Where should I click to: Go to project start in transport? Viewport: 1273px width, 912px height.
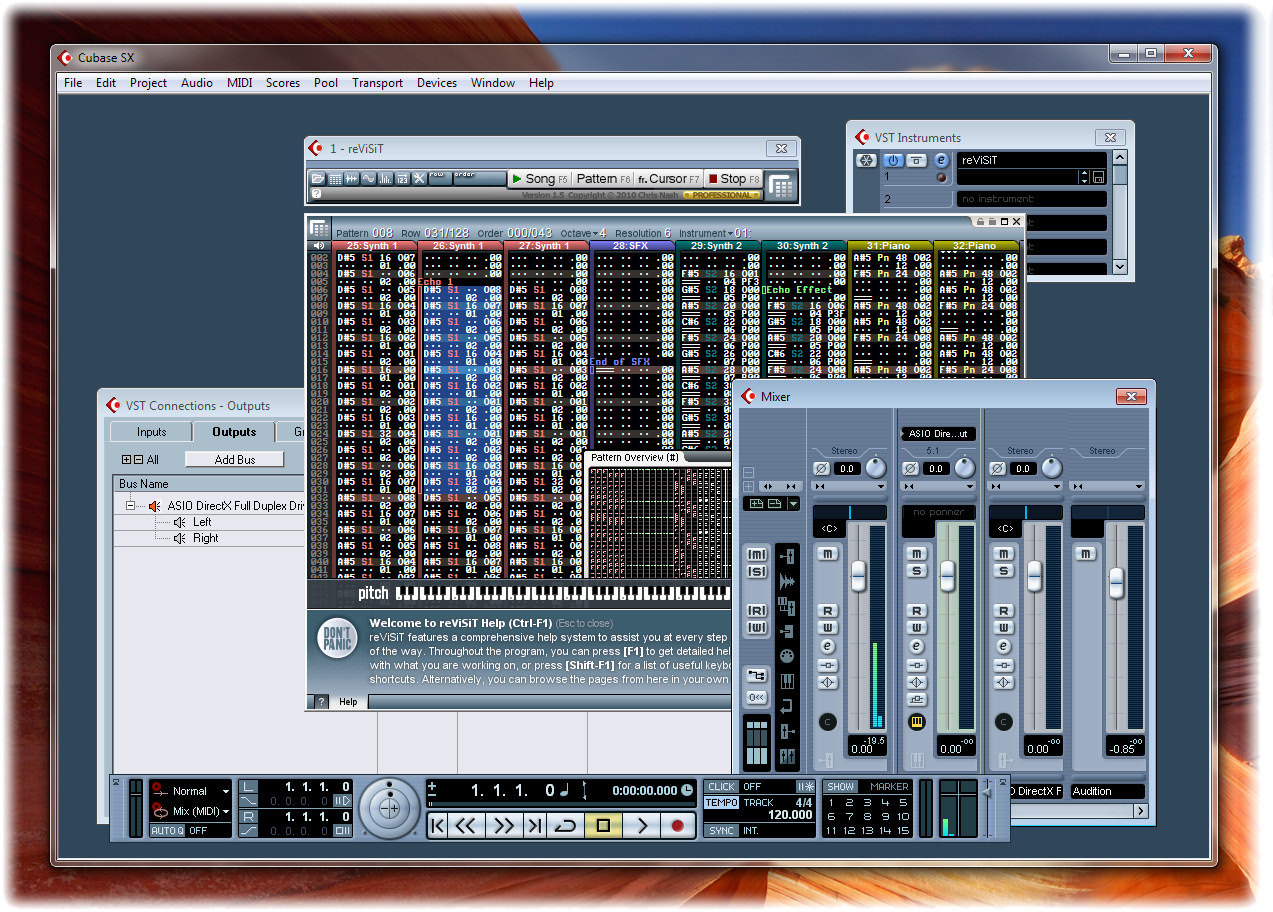[437, 826]
